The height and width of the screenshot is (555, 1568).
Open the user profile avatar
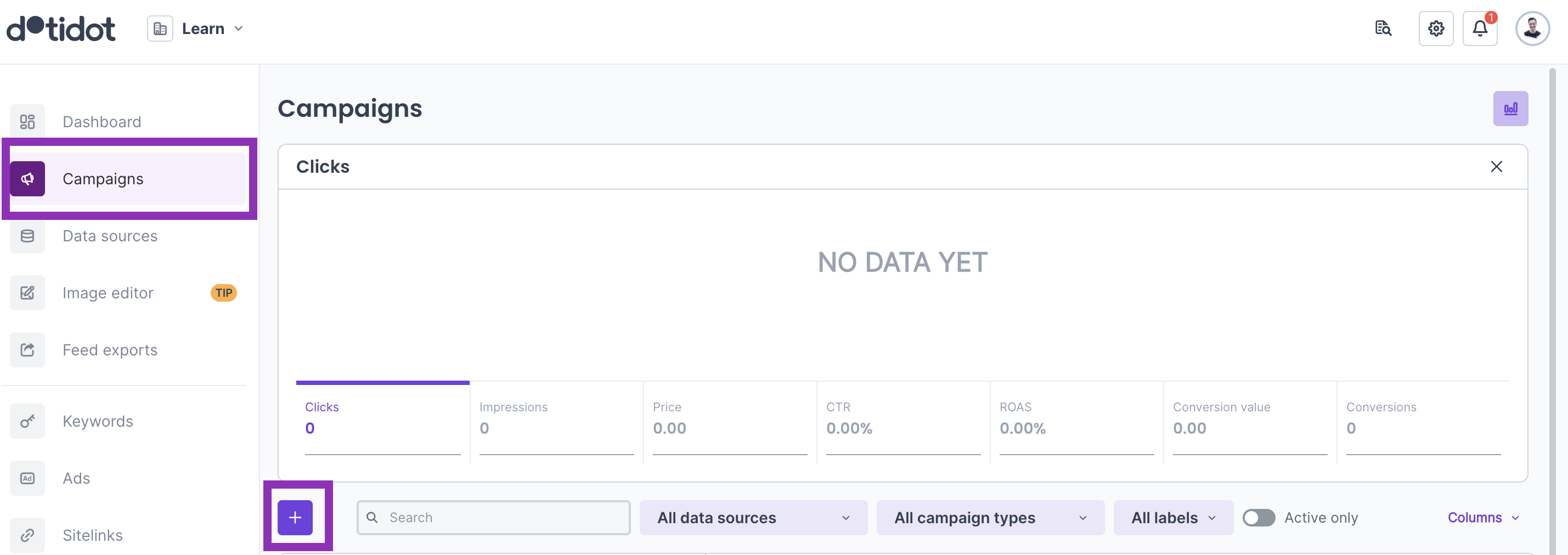pos(1531,29)
